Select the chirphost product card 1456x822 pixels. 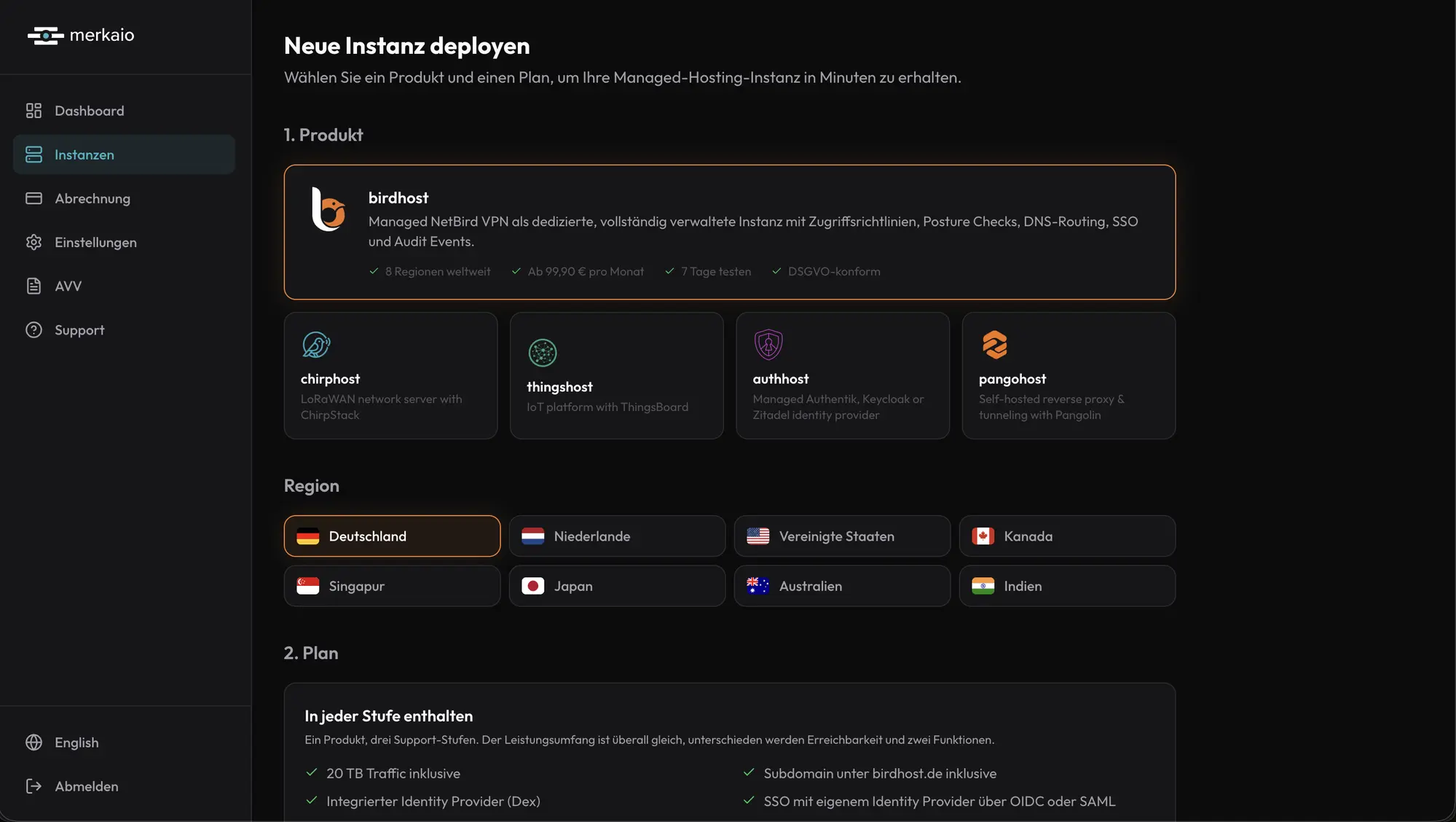click(390, 375)
